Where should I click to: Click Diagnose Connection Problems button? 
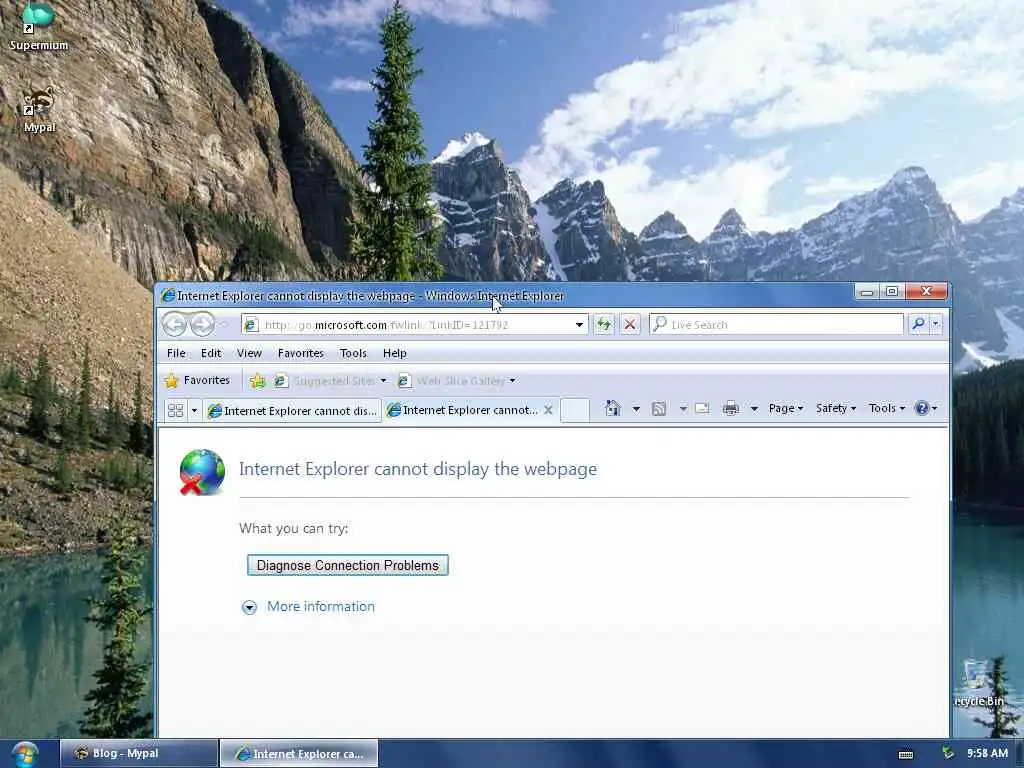[x=347, y=565]
